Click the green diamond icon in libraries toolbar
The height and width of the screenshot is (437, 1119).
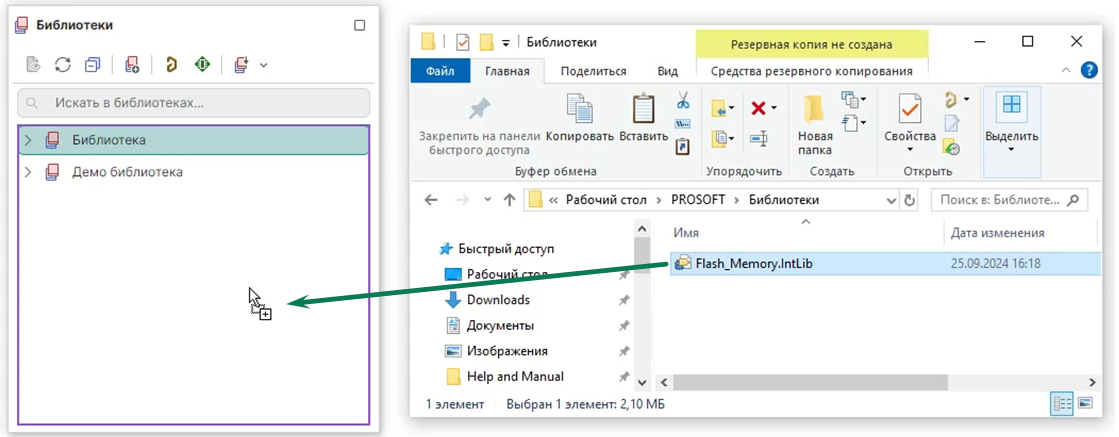pos(202,65)
